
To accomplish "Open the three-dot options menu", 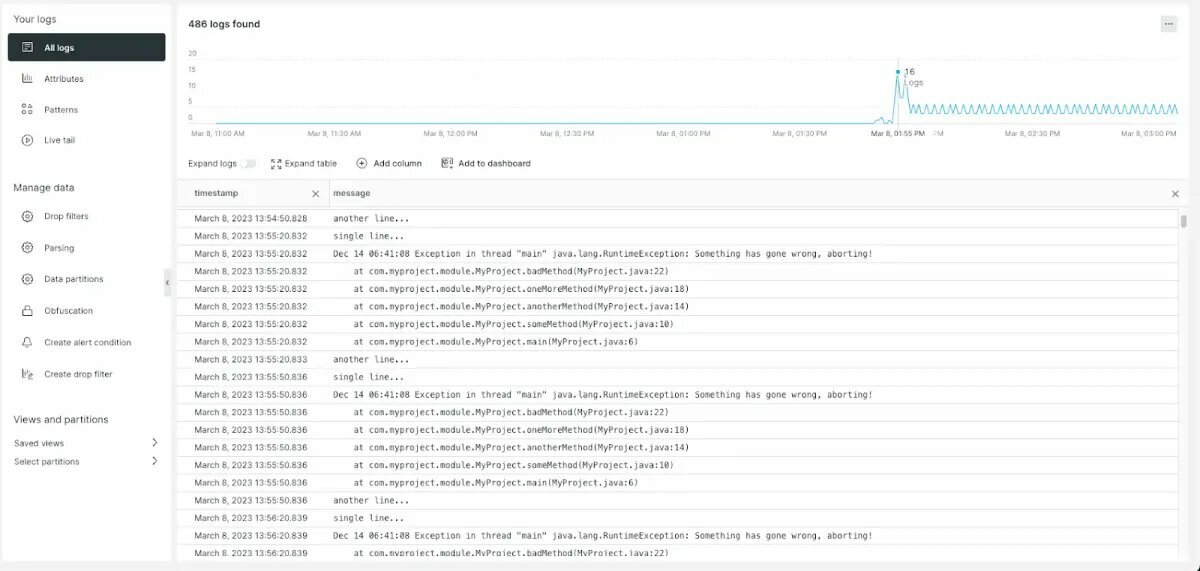I will pos(1169,24).
